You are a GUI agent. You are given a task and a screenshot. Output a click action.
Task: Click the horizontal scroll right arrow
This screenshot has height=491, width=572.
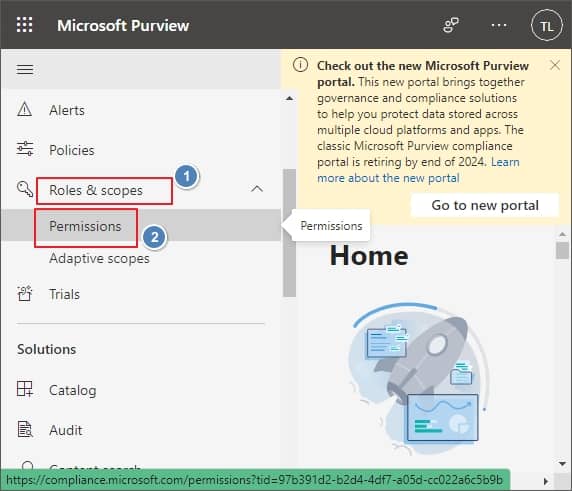pos(546,481)
